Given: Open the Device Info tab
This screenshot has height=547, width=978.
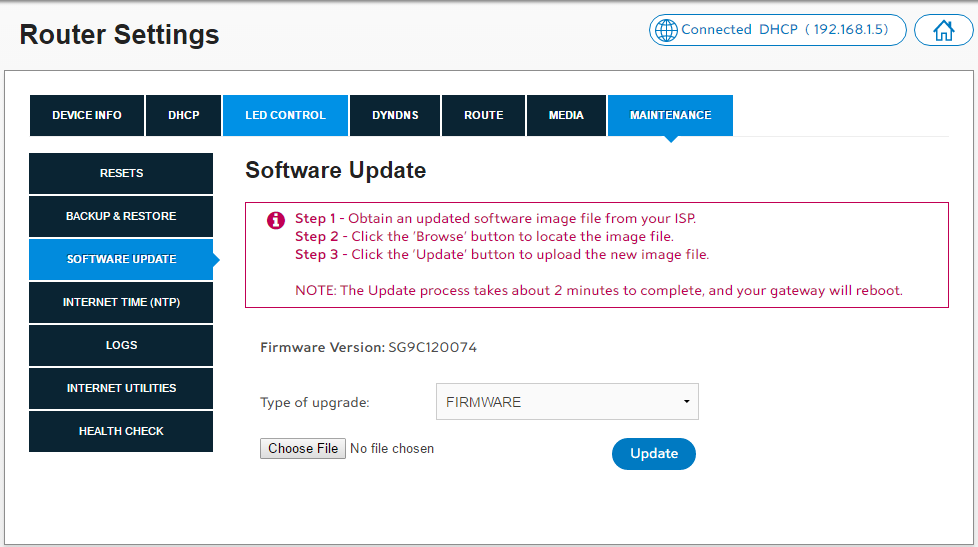Looking at the screenshot, I should point(87,116).
